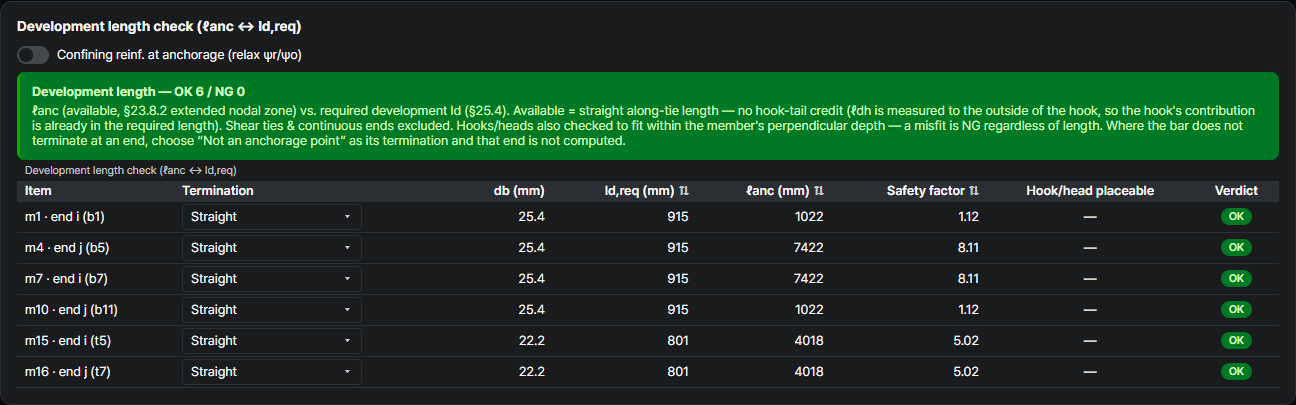Click OK verdict badge for m7 row

(x=1236, y=279)
